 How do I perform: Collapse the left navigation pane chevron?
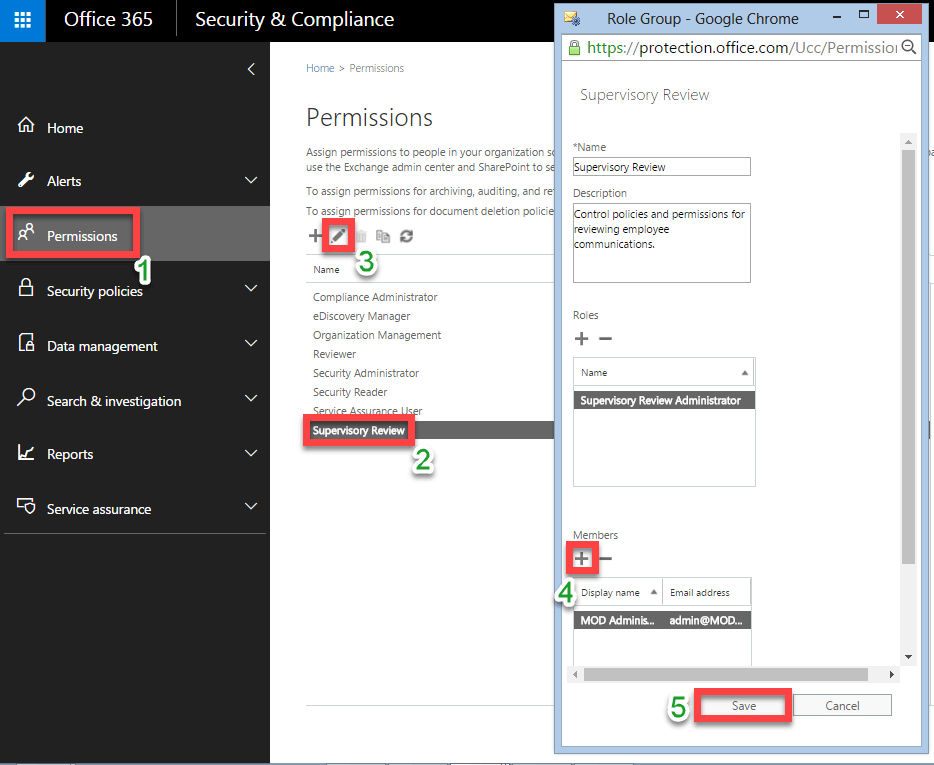point(251,69)
